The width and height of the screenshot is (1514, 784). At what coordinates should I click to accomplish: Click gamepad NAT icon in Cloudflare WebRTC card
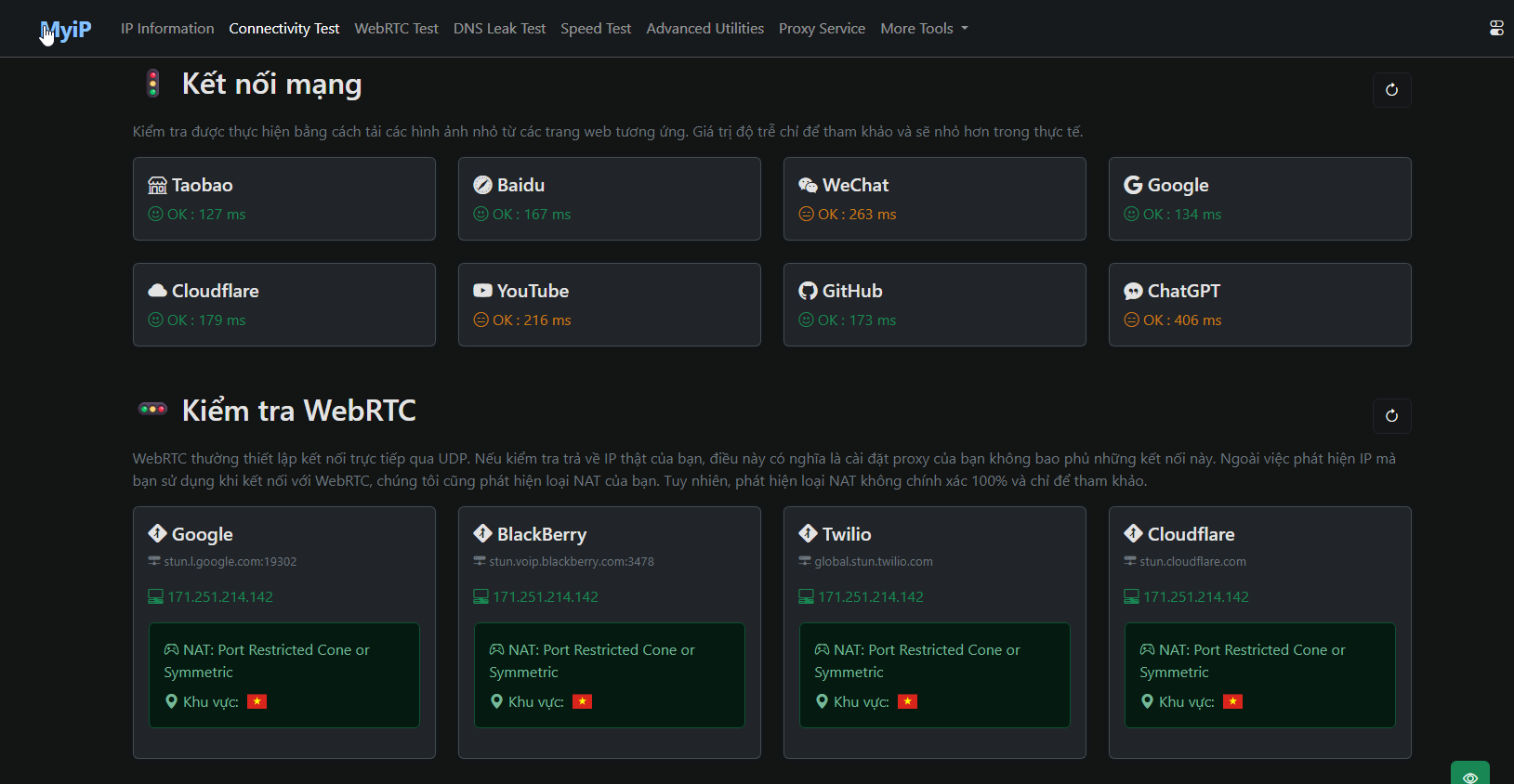(1148, 649)
